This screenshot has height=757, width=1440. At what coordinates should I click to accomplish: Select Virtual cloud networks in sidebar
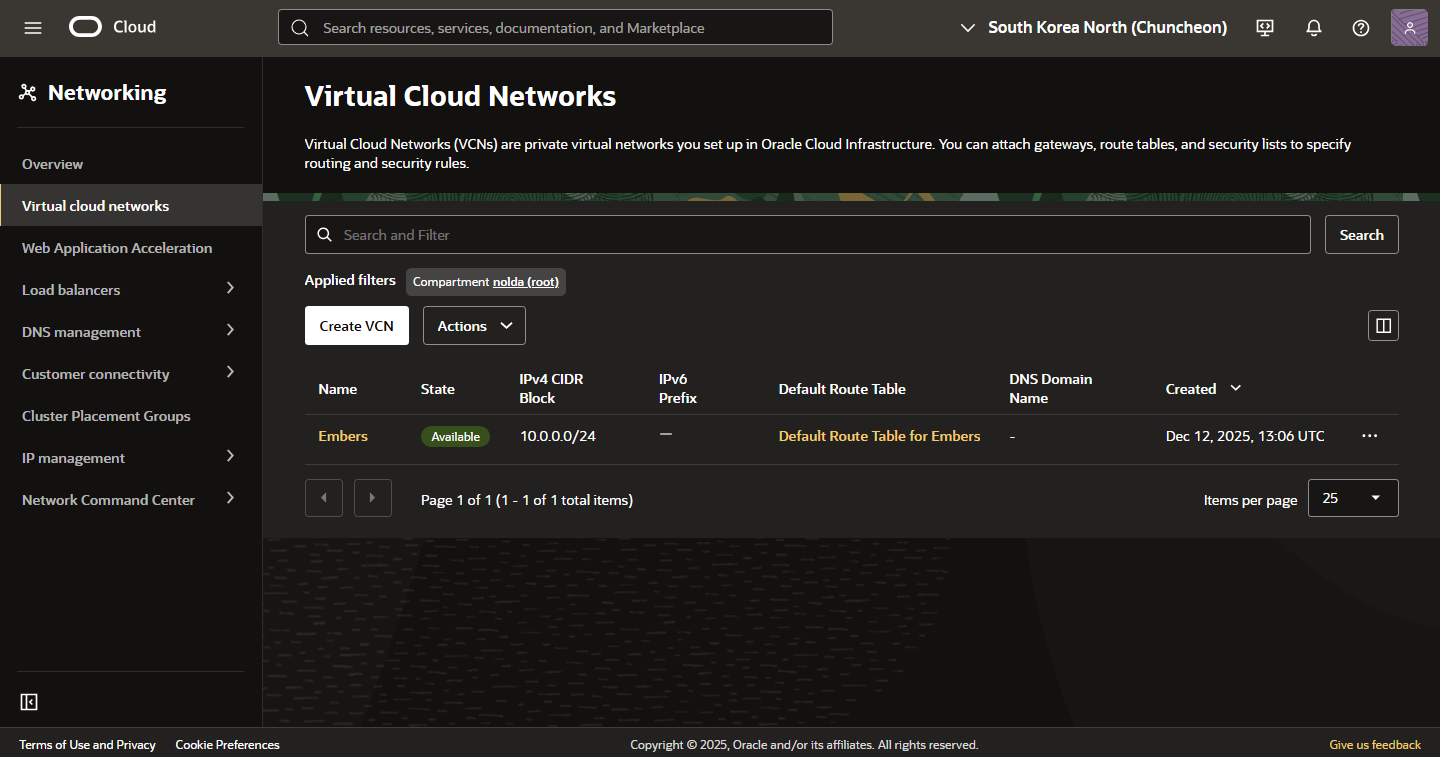(130, 206)
